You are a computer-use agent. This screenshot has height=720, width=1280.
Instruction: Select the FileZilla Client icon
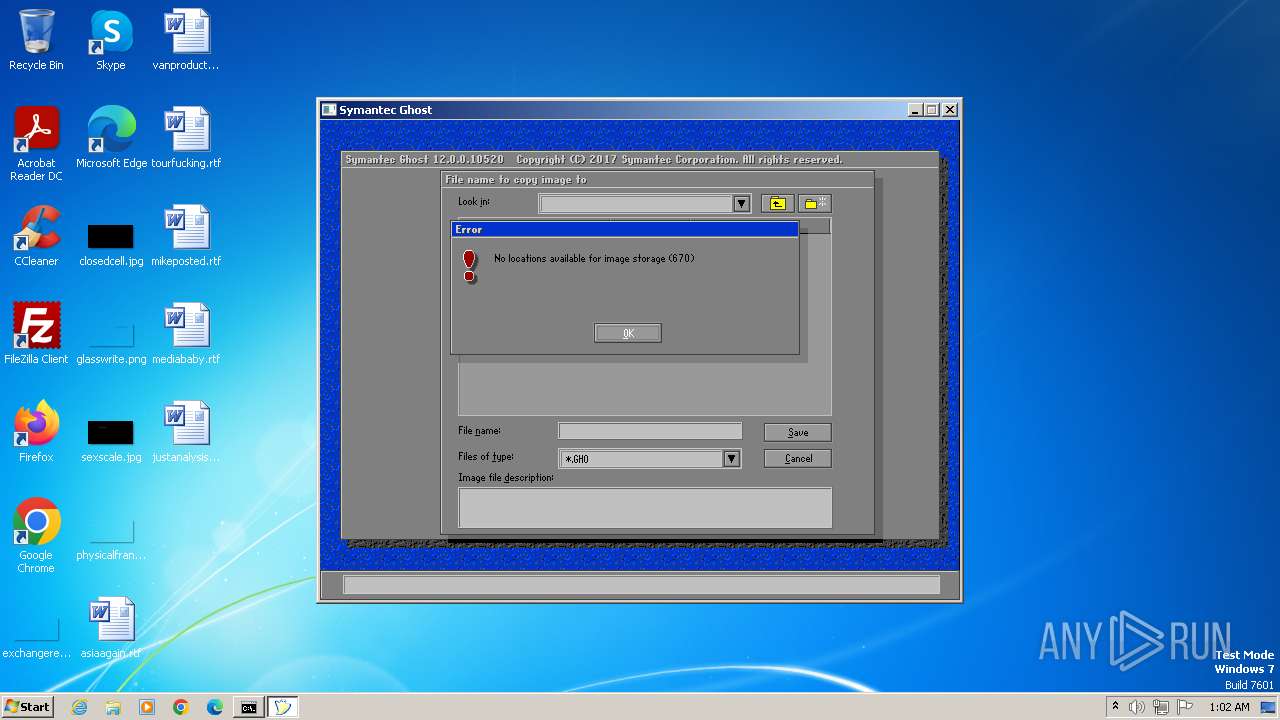click(x=36, y=334)
